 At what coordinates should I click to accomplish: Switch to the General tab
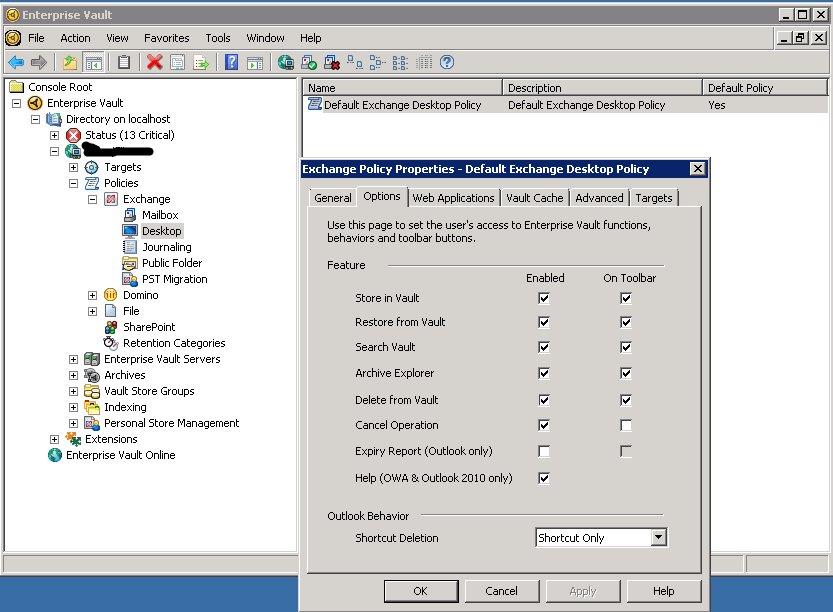click(x=333, y=198)
